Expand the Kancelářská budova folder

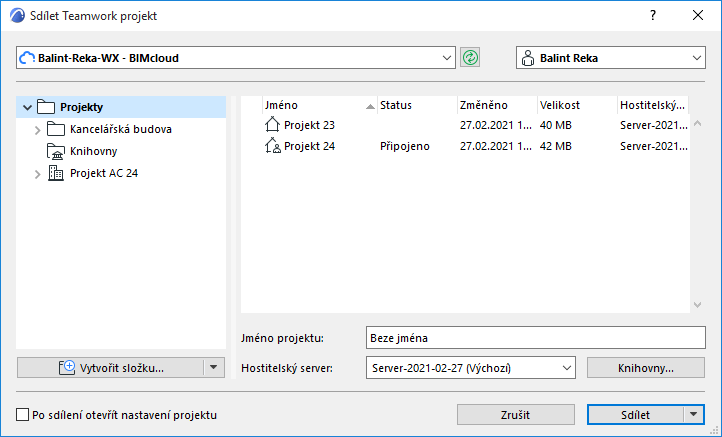[38, 130]
